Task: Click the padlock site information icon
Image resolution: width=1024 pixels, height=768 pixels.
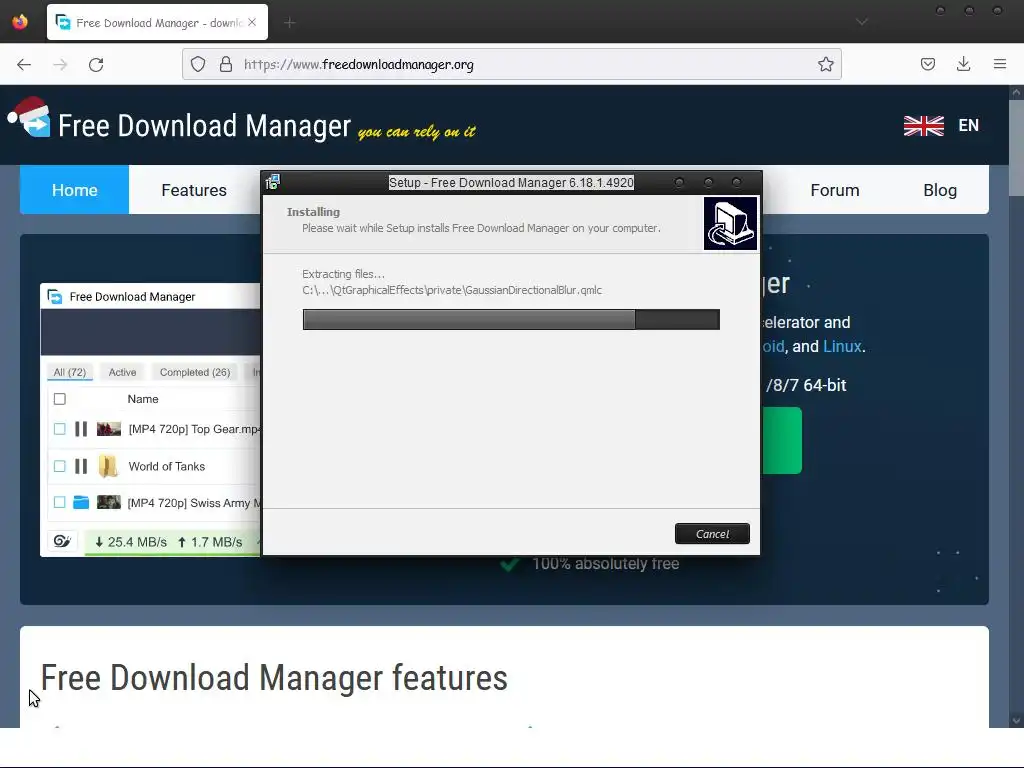Action: [x=226, y=64]
